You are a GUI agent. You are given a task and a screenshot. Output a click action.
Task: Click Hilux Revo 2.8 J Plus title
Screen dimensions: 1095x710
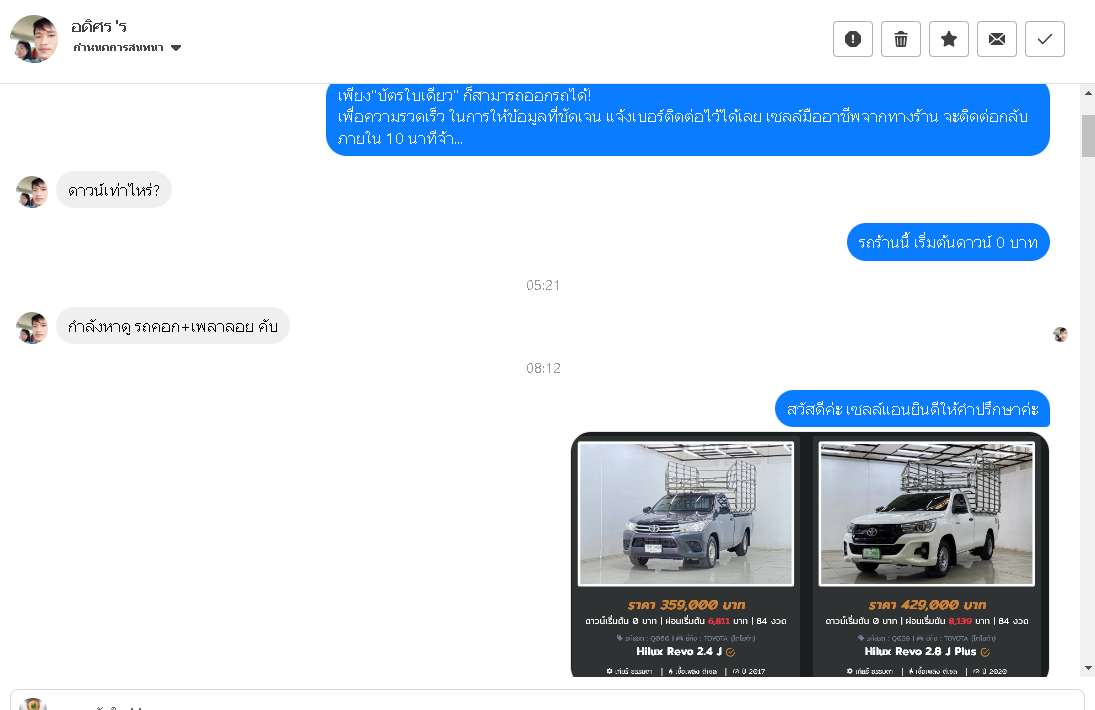(x=920, y=651)
